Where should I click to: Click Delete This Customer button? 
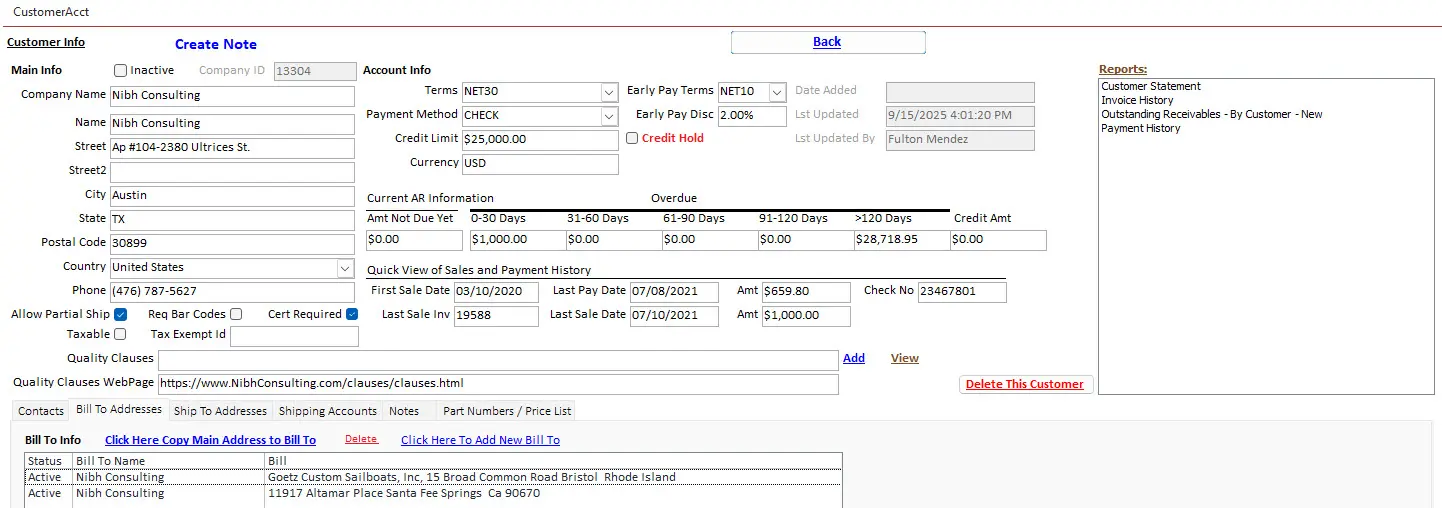(x=1025, y=384)
